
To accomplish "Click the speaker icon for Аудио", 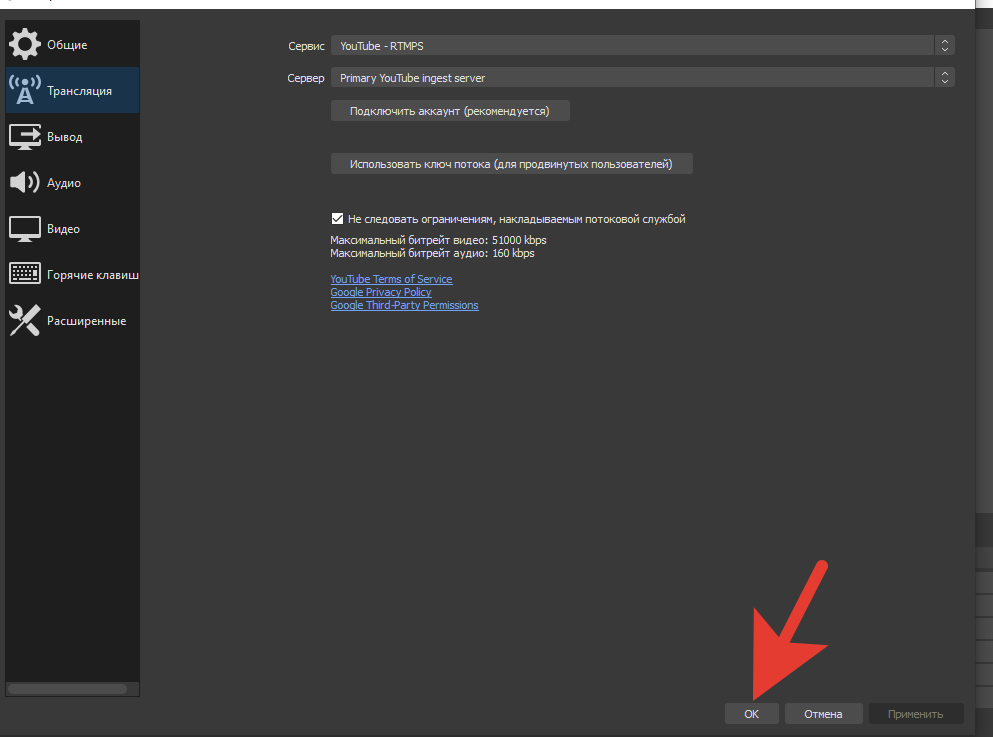I will (x=24, y=183).
